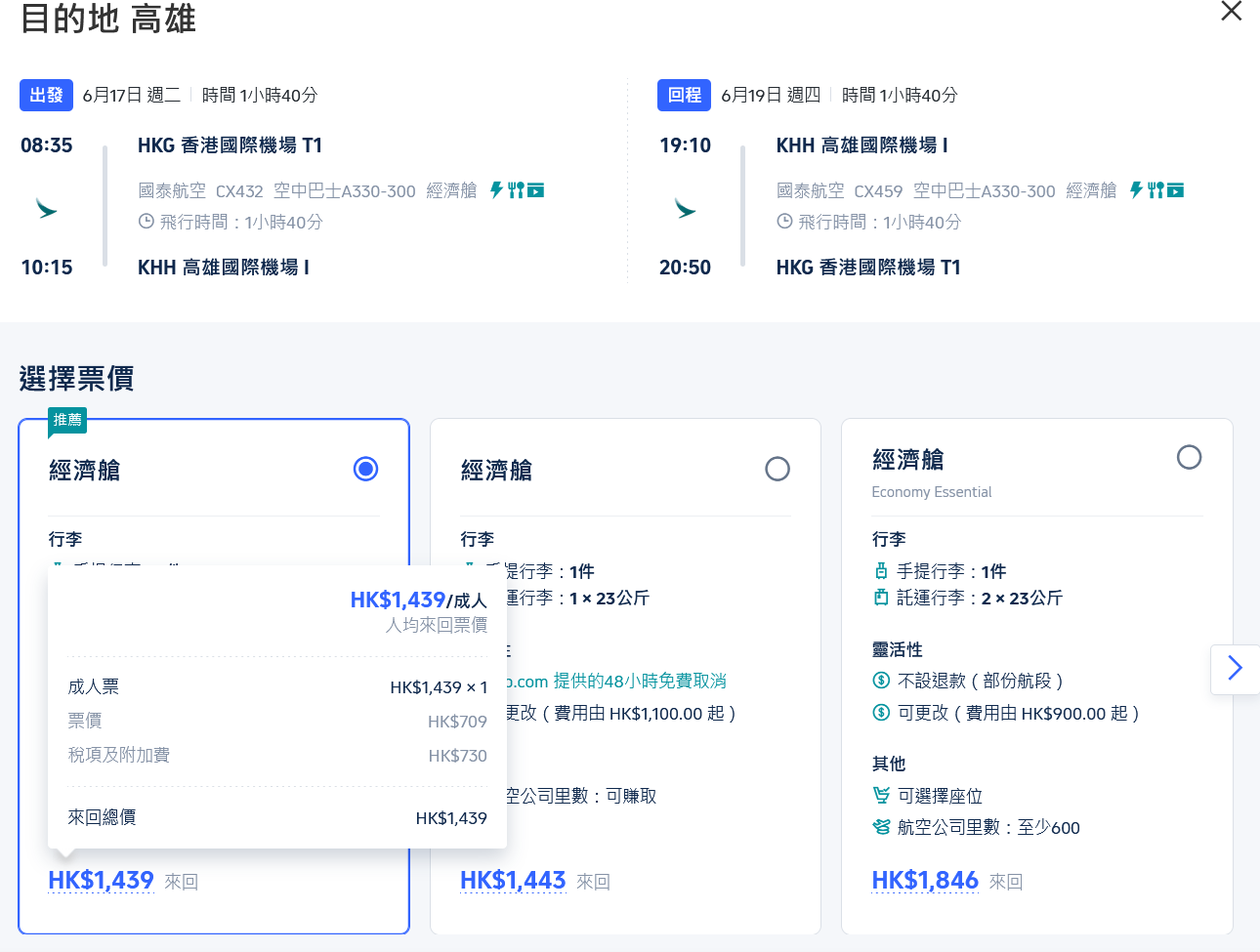Click the mileage icon beside 至少600
This screenshot has width=1260, height=952.
[x=881, y=827]
